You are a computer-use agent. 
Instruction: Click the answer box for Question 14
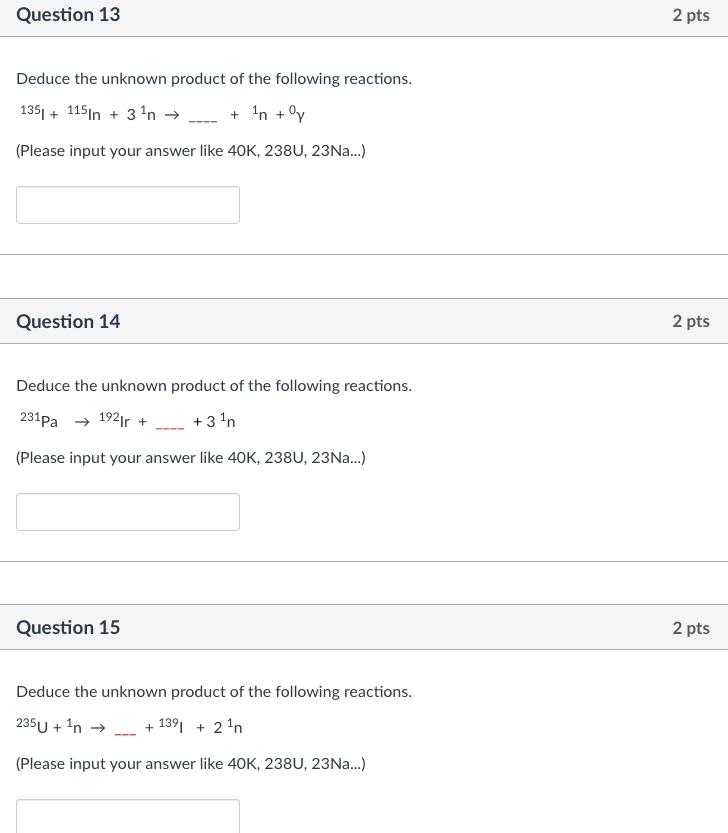click(x=128, y=511)
